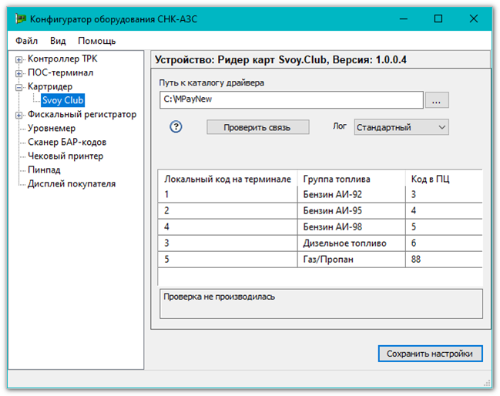Click the Сохранить настройки button

pyautogui.click(x=430, y=354)
